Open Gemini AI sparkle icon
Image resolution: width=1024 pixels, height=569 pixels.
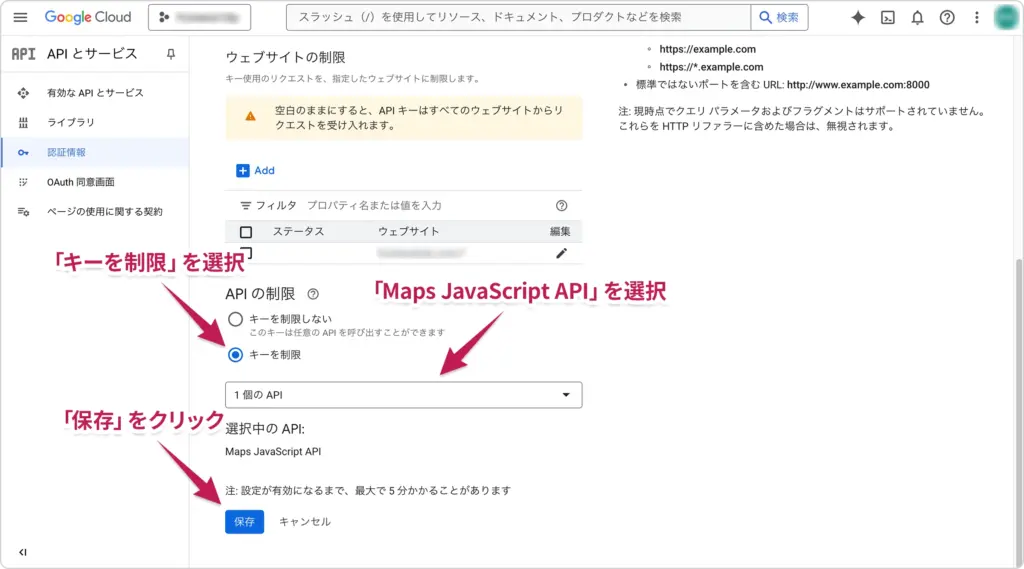(857, 18)
